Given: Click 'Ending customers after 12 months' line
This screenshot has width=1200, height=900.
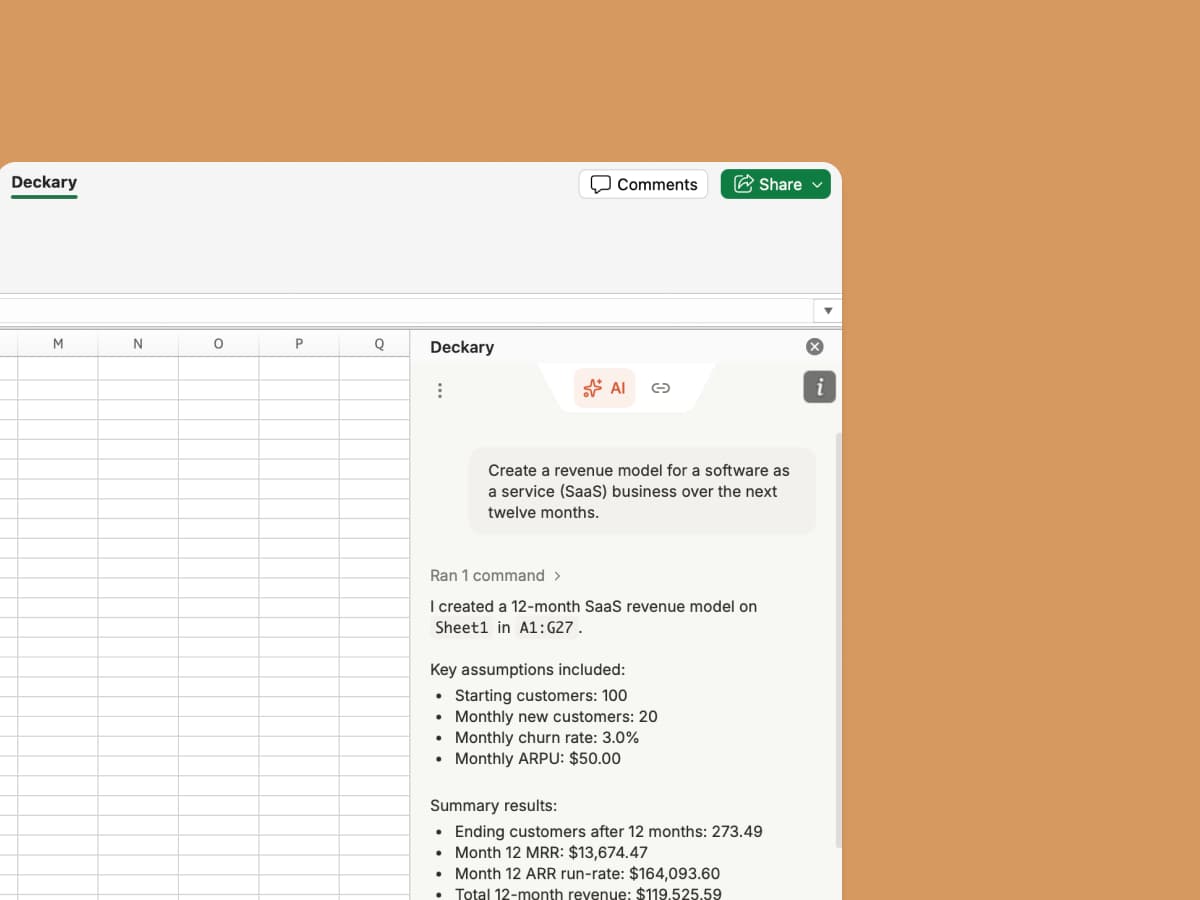Looking at the screenshot, I should pos(609,831).
